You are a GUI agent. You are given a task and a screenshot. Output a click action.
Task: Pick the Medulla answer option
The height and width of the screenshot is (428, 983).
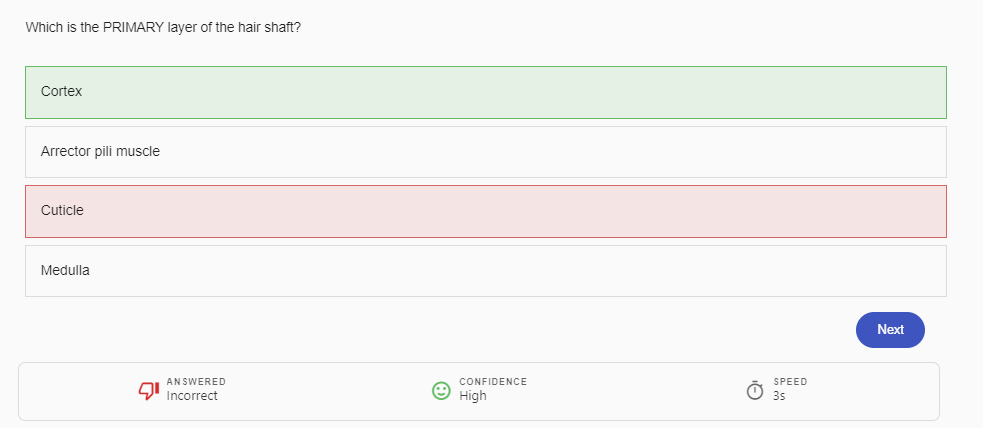(485, 270)
